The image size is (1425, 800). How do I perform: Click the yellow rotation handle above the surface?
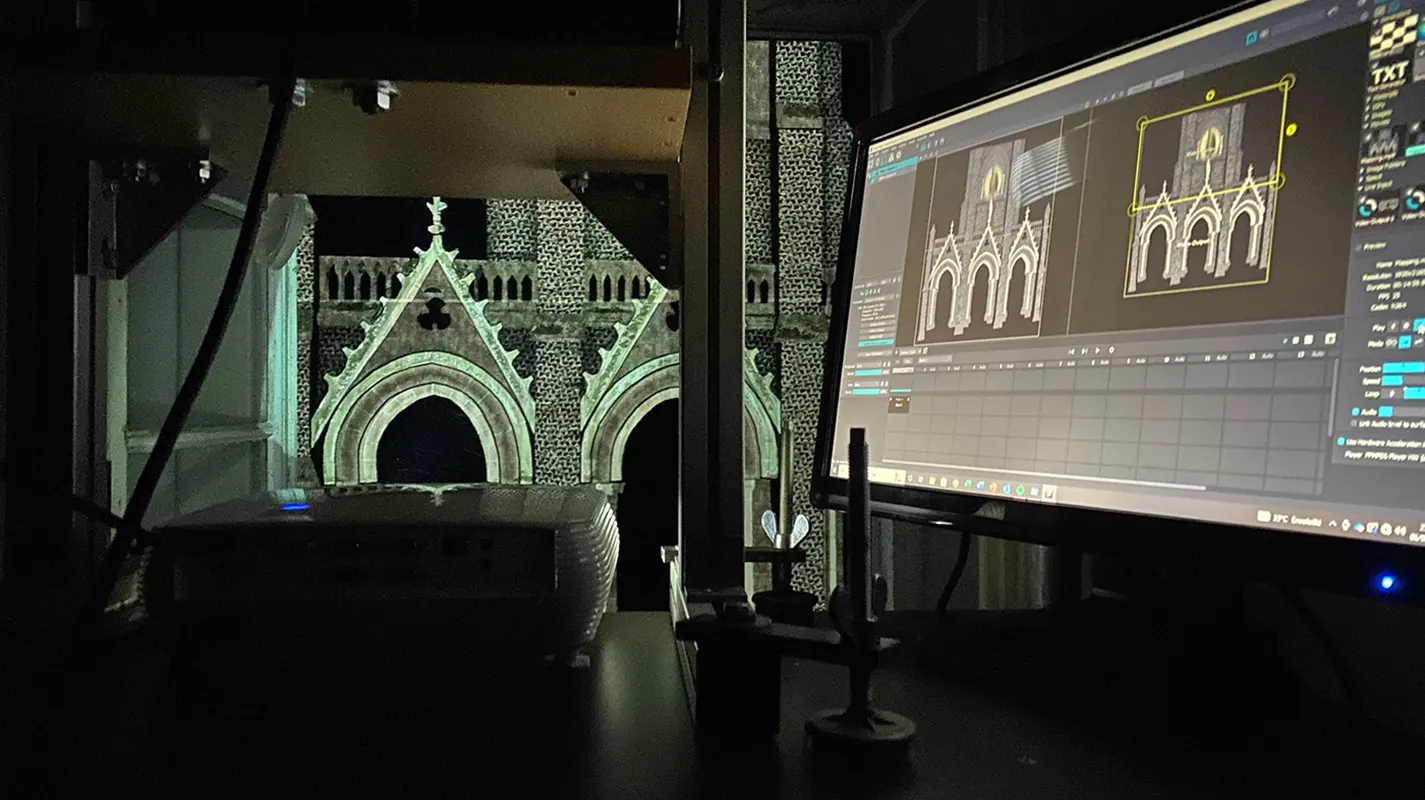(1210, 95)
